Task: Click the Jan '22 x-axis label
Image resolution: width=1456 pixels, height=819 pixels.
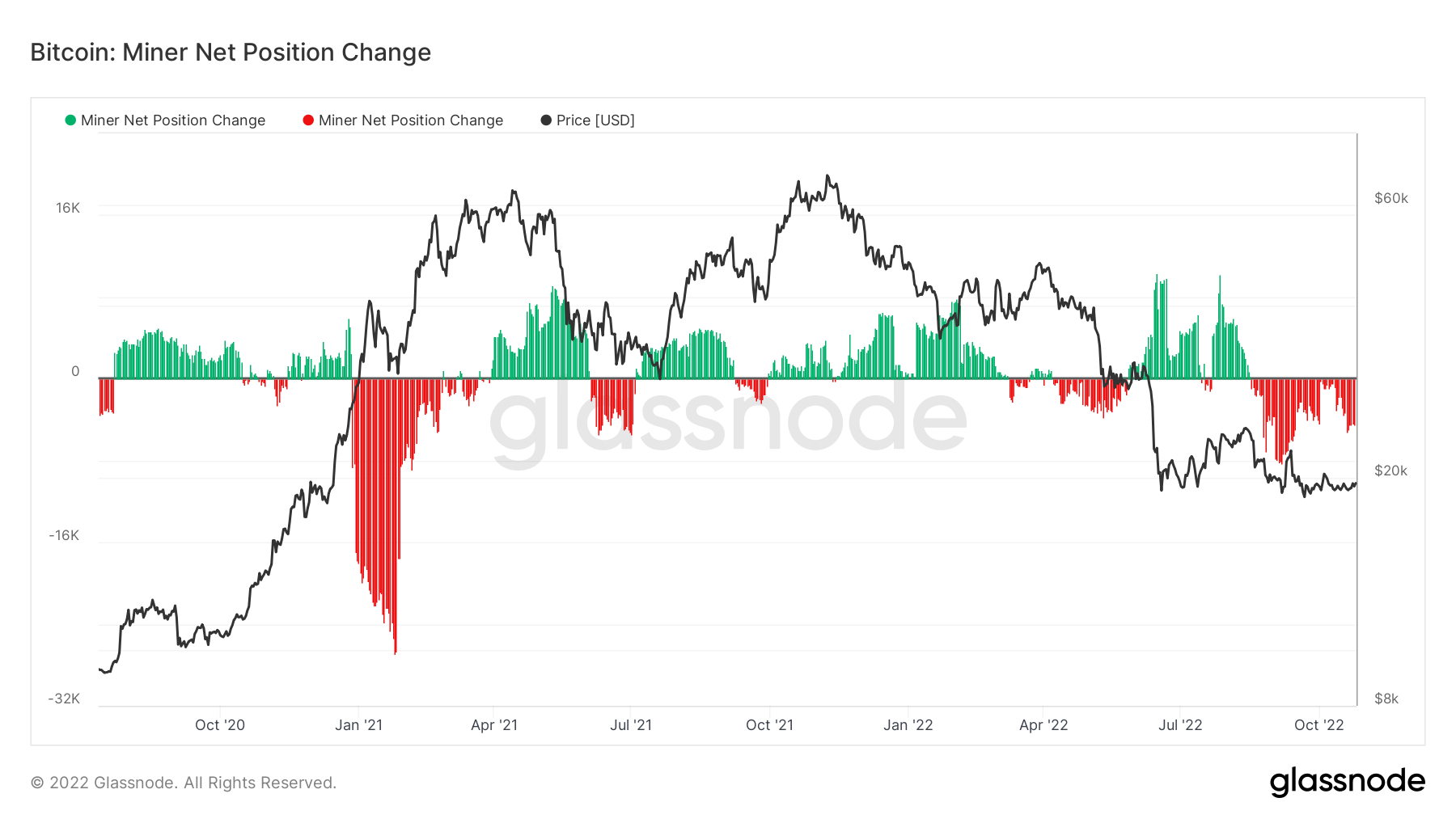Action: point(908,725)
